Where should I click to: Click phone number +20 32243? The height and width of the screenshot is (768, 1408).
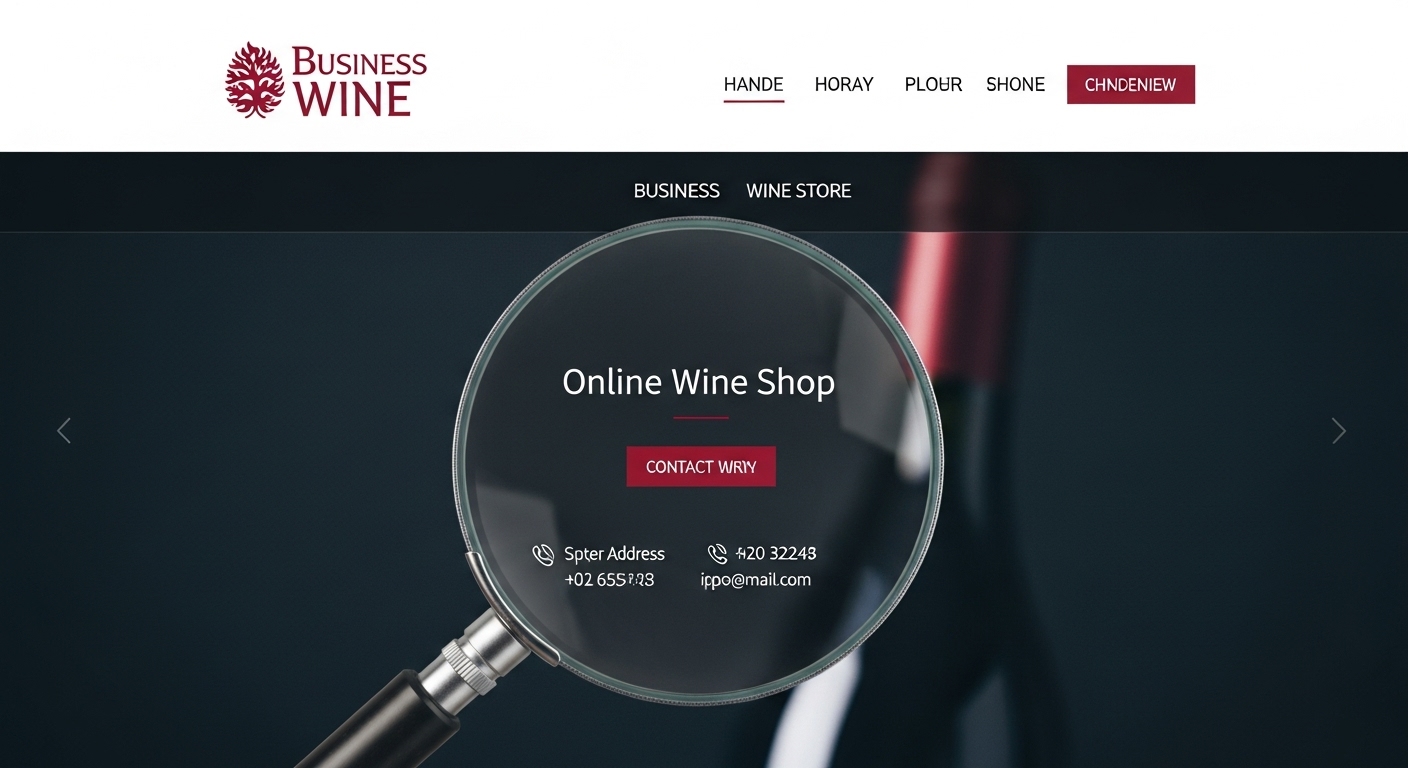coord(776,553)
